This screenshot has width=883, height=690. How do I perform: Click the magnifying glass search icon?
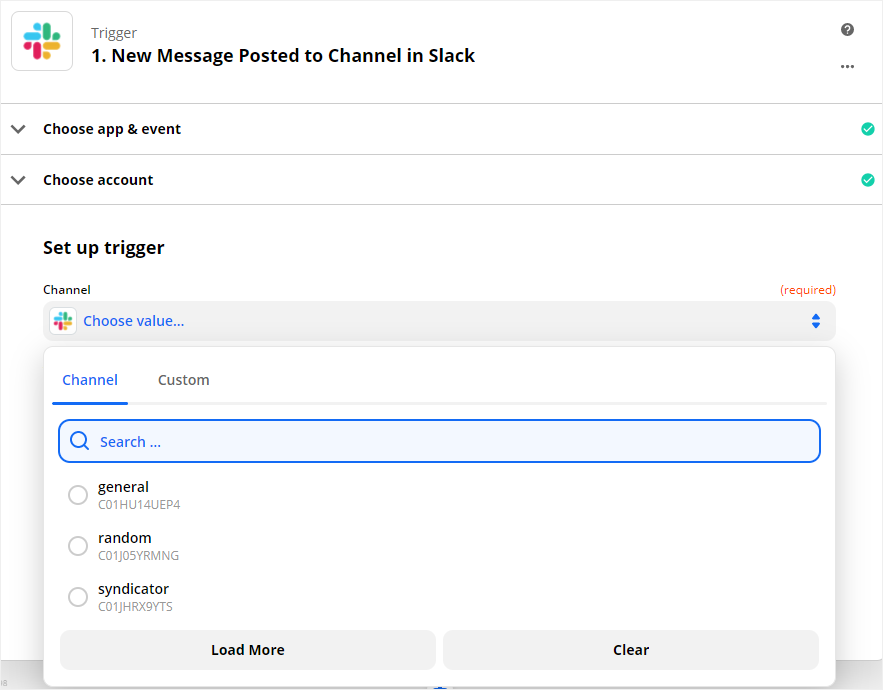click(79, 440)
